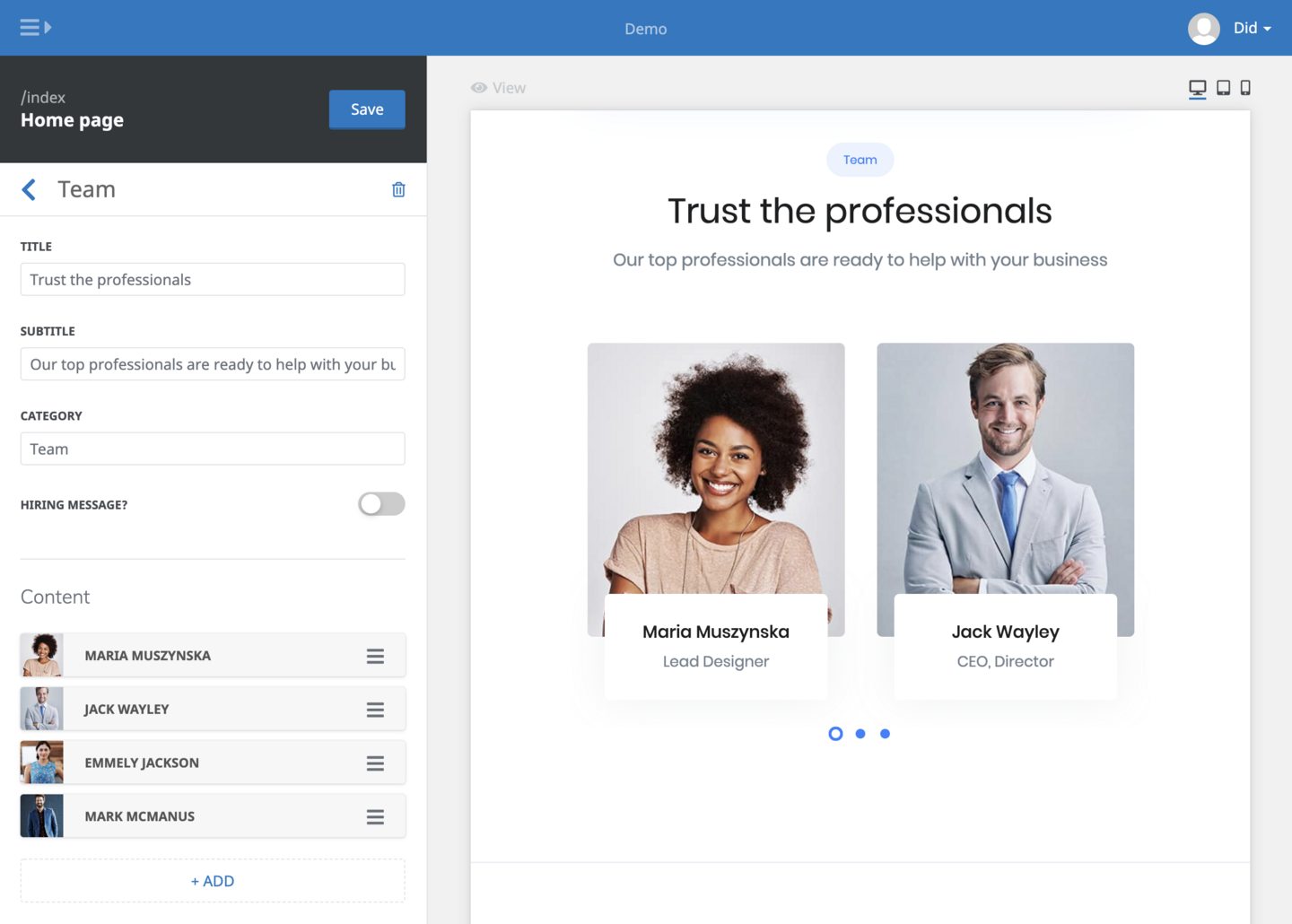Click drag handle for Maria Muszynska

click(375, 656)
